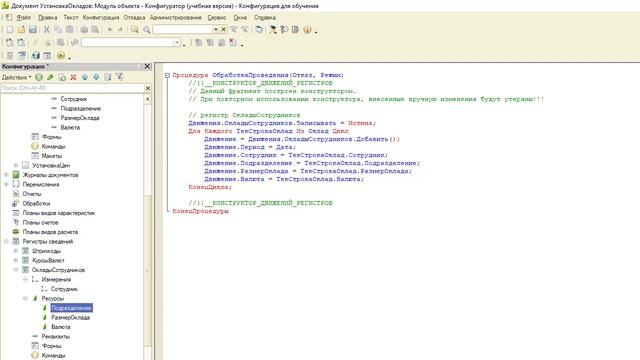This screenshot has width=640, height=360.
Task: Click the print icon in main toolbar
Action: coord(84,29)
